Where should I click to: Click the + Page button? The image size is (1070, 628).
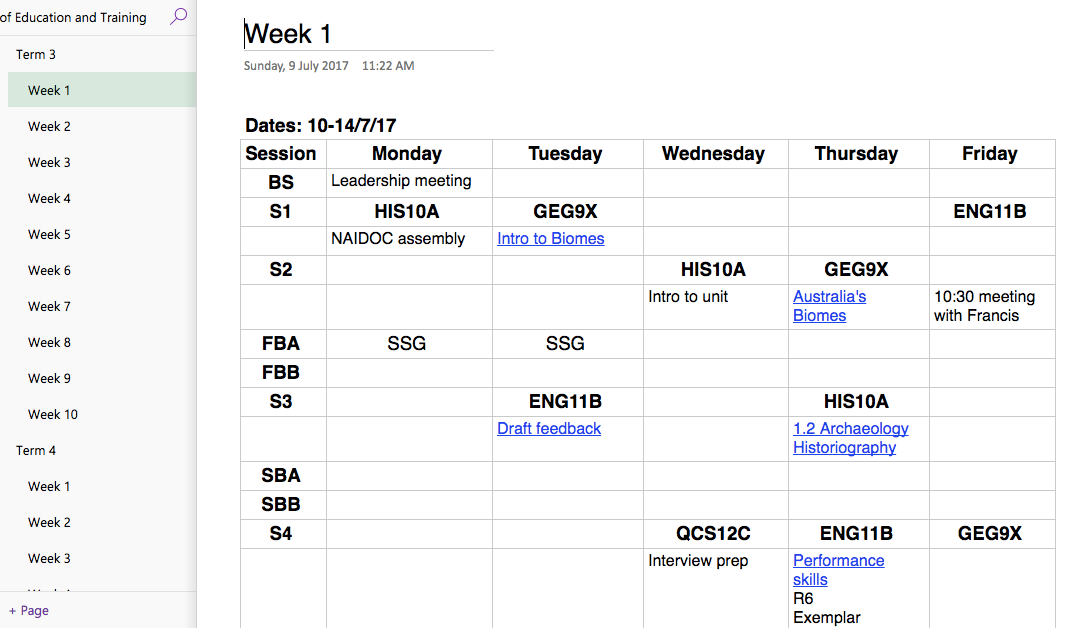(x=29, y=610)
